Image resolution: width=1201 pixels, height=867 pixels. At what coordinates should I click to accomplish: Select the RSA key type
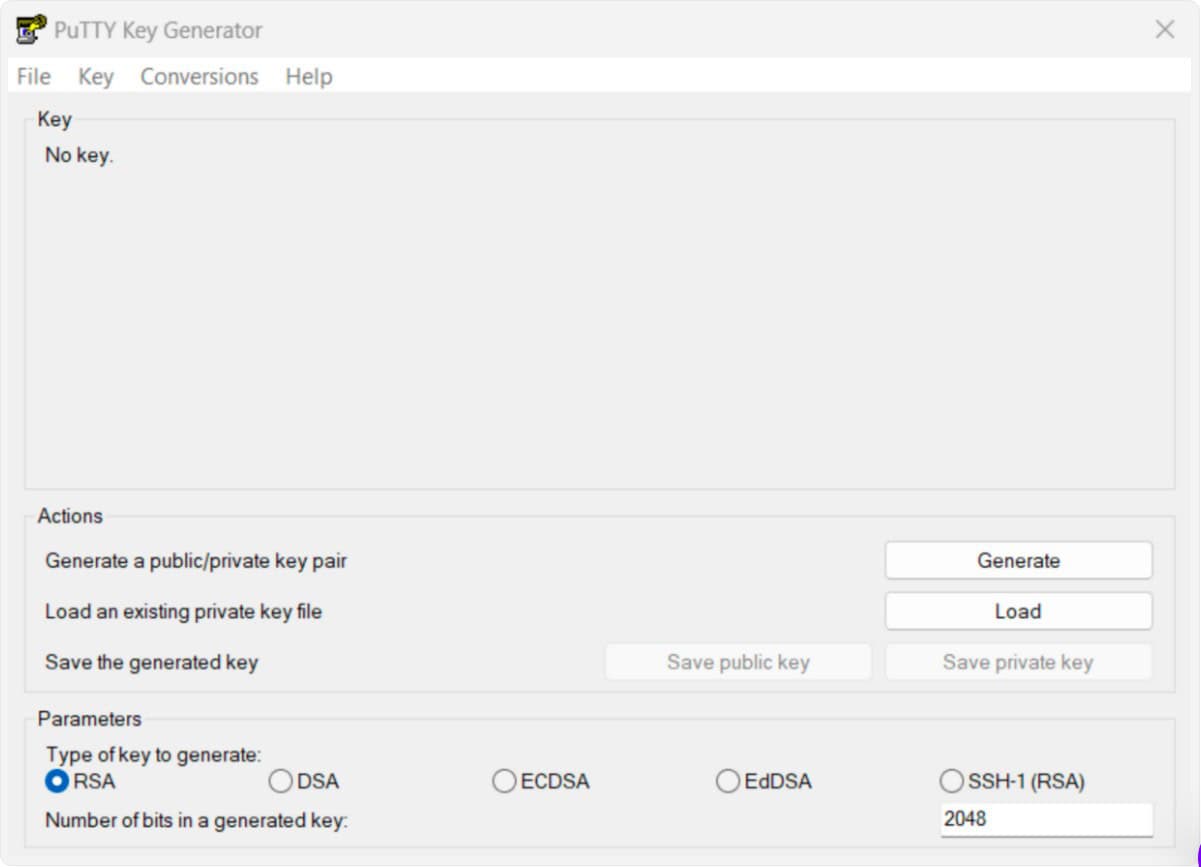(81, 782)
